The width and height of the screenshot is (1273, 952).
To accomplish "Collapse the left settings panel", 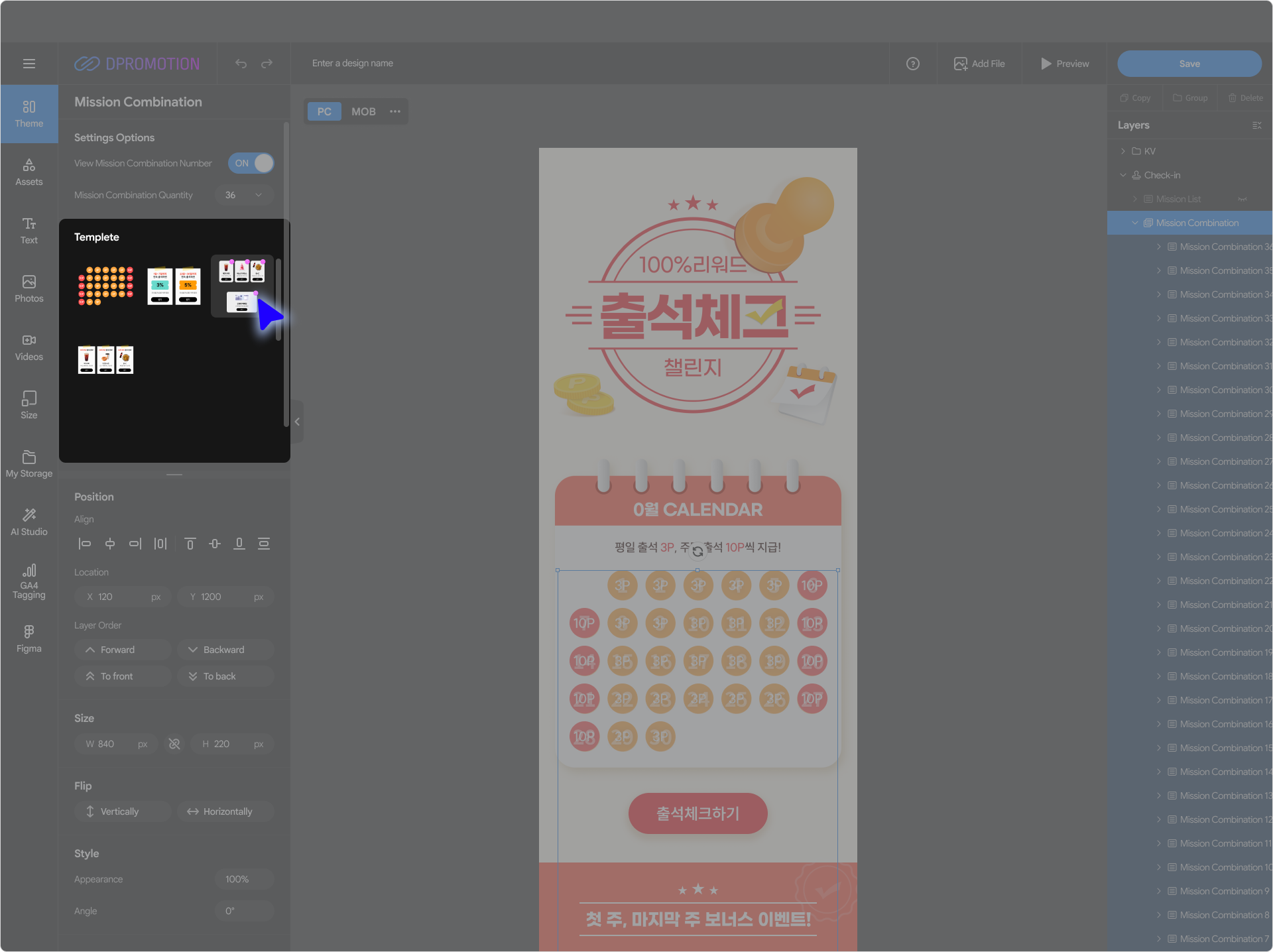I will [x=297, y=422].
